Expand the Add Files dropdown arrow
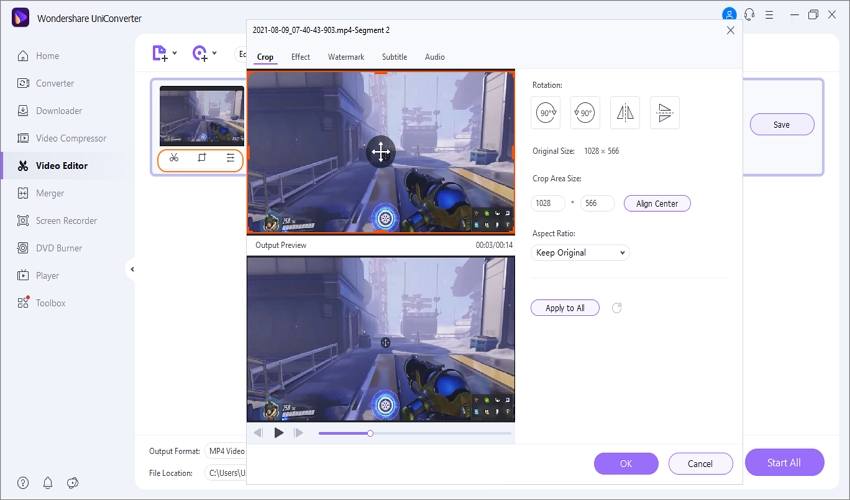This screenshot has height=500, width=850. point(175,53)
